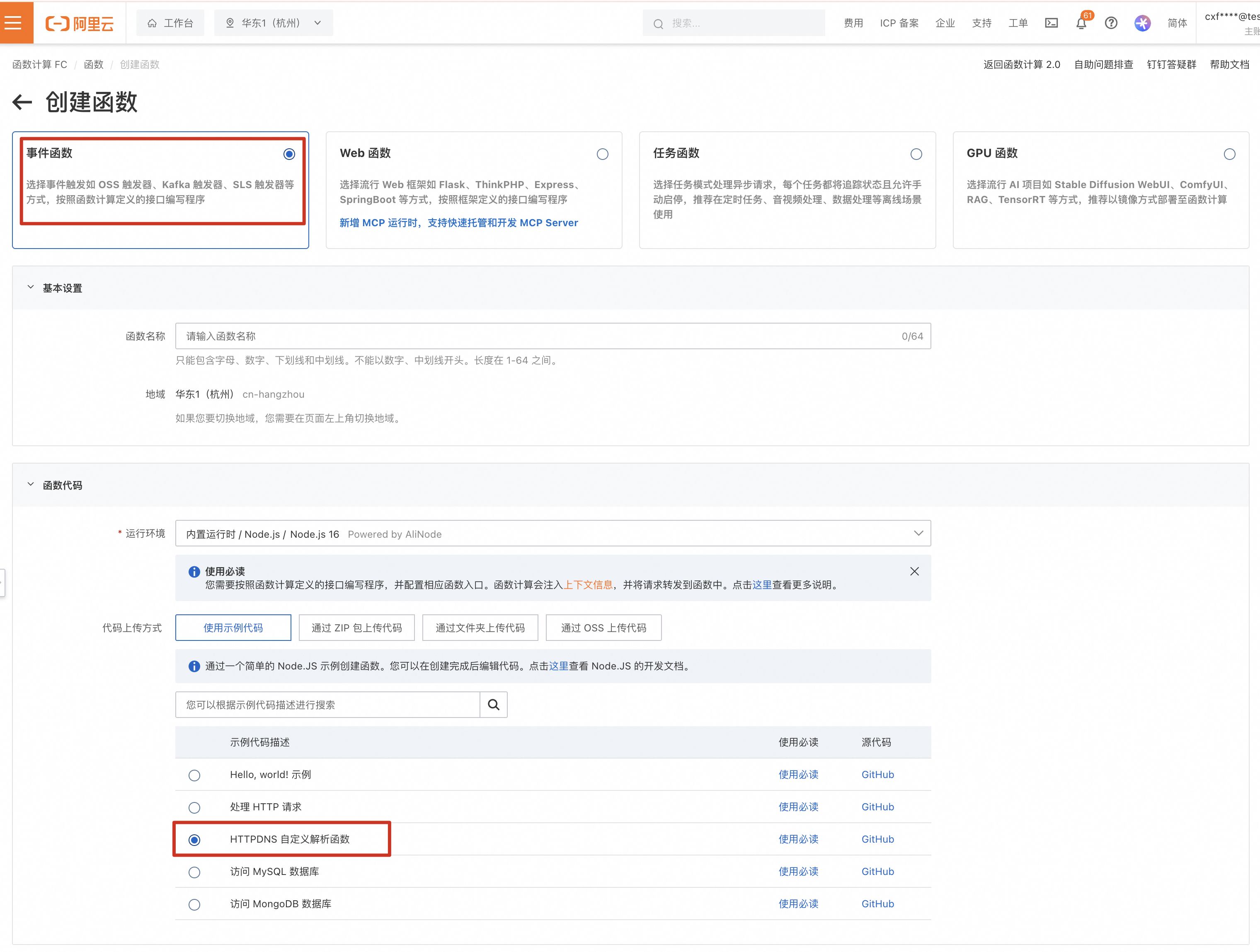
Task: Click the sample code search magnifier button
Action: click(x=493, y=704)
